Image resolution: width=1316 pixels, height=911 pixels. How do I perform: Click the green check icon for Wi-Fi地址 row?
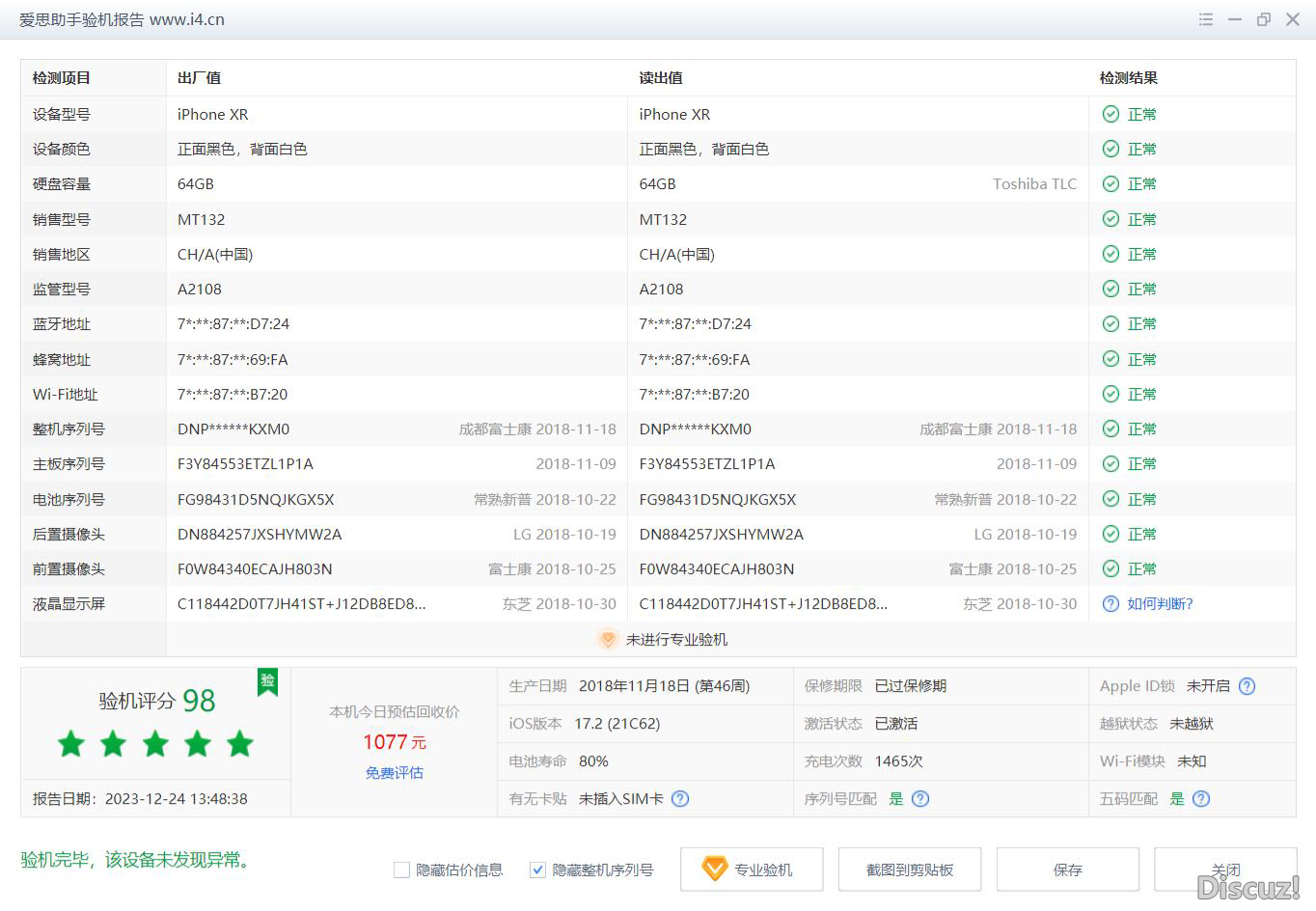point(1110,394)
